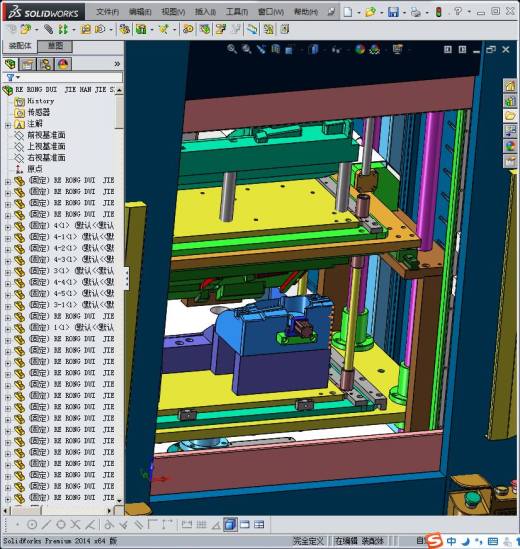
Task: Open the Design Library pane
Action: (510, 101)
